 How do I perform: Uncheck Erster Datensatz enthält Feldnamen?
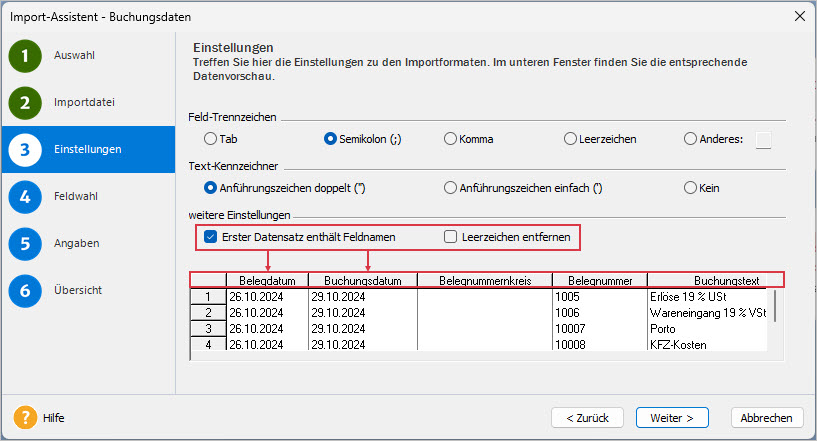pyautogui.click(x=211, y=237)
